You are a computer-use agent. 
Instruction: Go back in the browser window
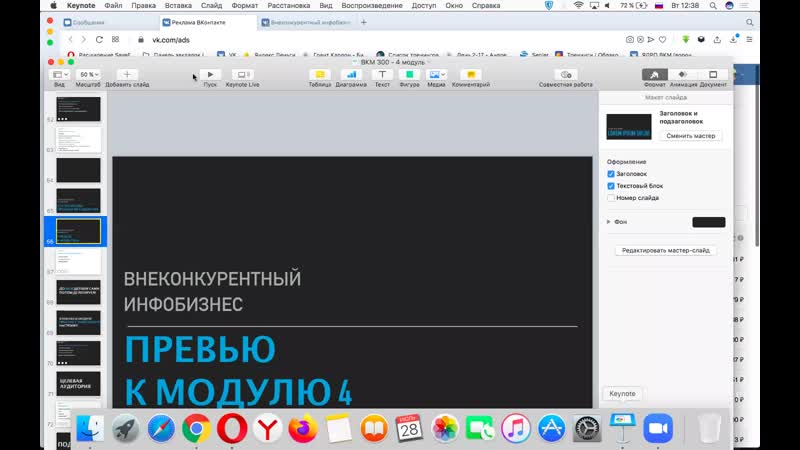pyautogui.click(x=70, y=39)
